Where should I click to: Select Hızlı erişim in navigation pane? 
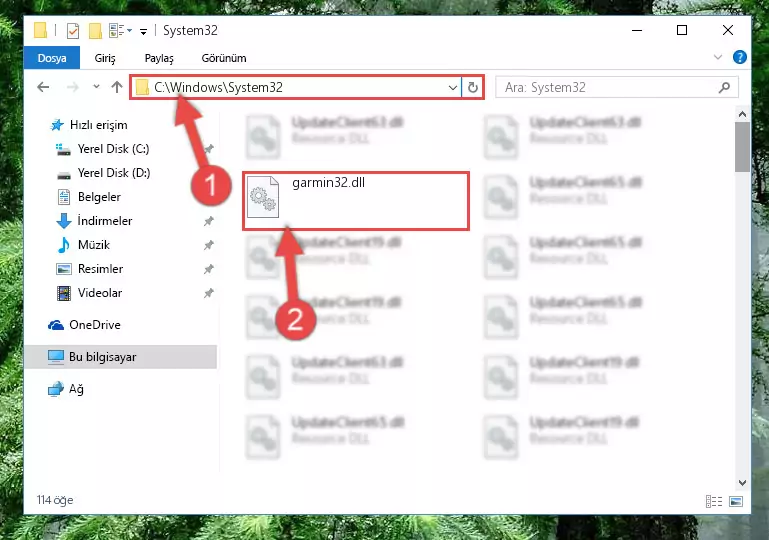(x=99, y=125)
